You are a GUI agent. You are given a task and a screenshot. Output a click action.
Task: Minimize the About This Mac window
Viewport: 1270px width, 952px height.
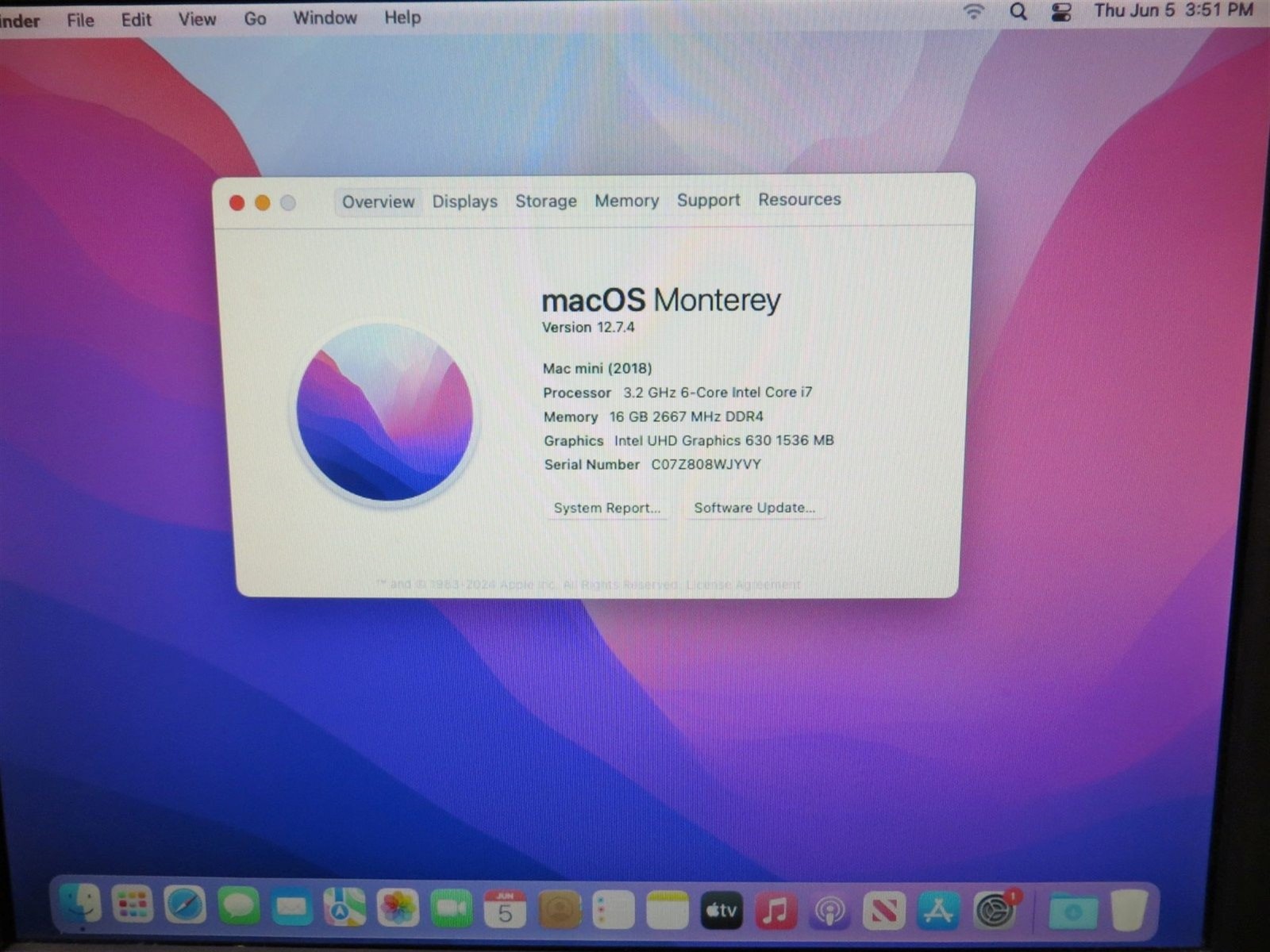(263, 203)
